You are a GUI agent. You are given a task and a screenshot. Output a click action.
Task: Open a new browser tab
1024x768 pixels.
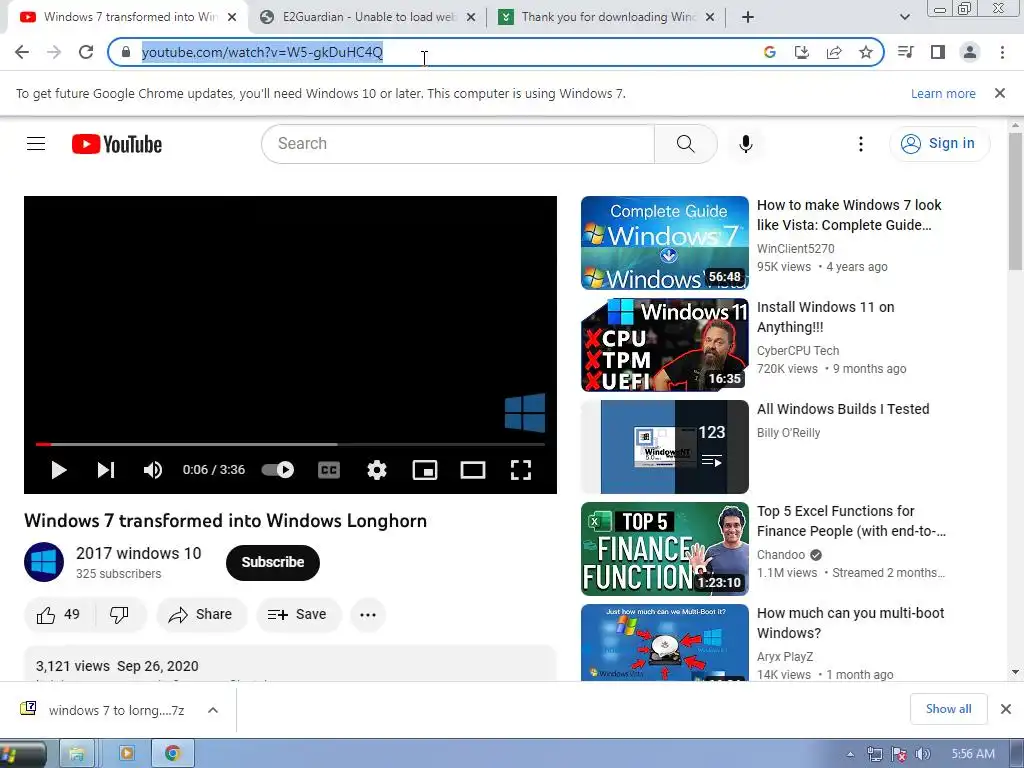[748, 18]
